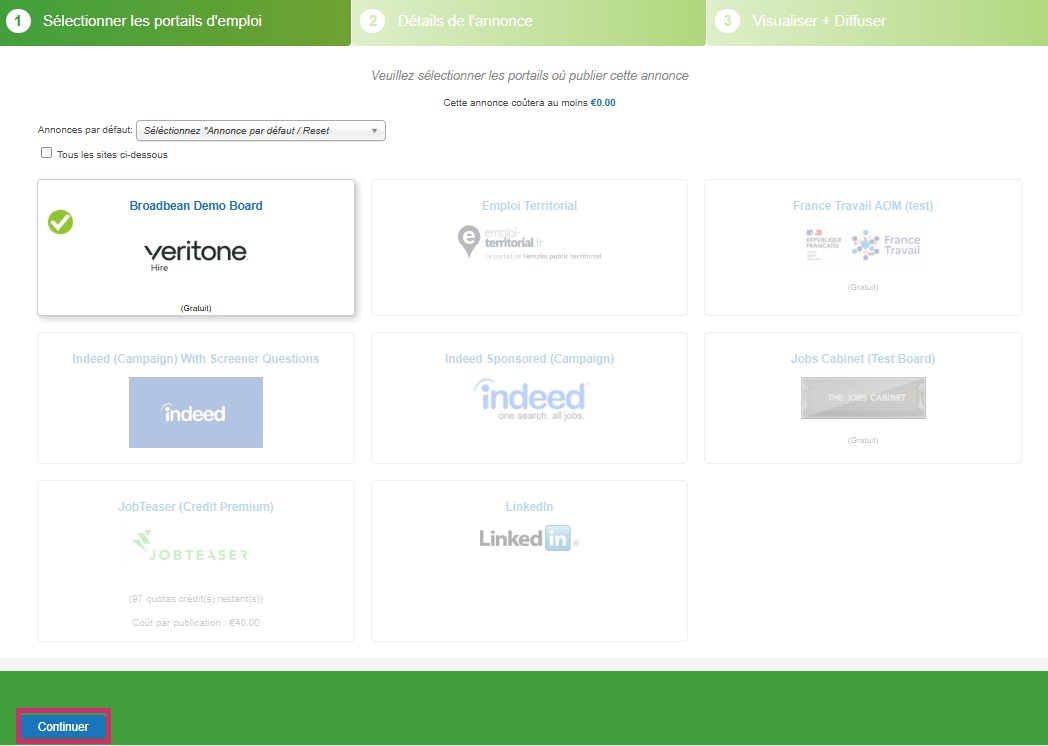Click the Veritone Hire logo
This screenshot has width=1048, height=746.
(x=195, y=255)
